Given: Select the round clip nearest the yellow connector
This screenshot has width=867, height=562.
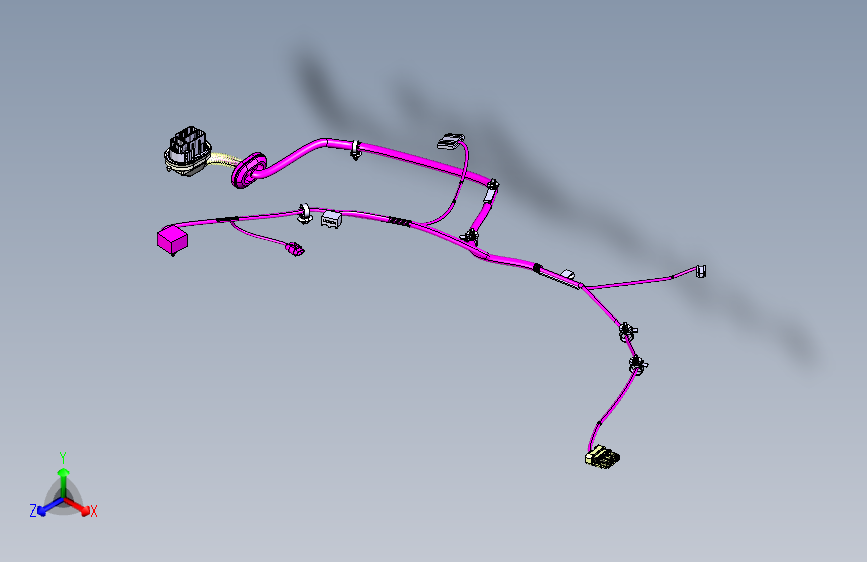Looking at the screenshot, I should 638,364.
